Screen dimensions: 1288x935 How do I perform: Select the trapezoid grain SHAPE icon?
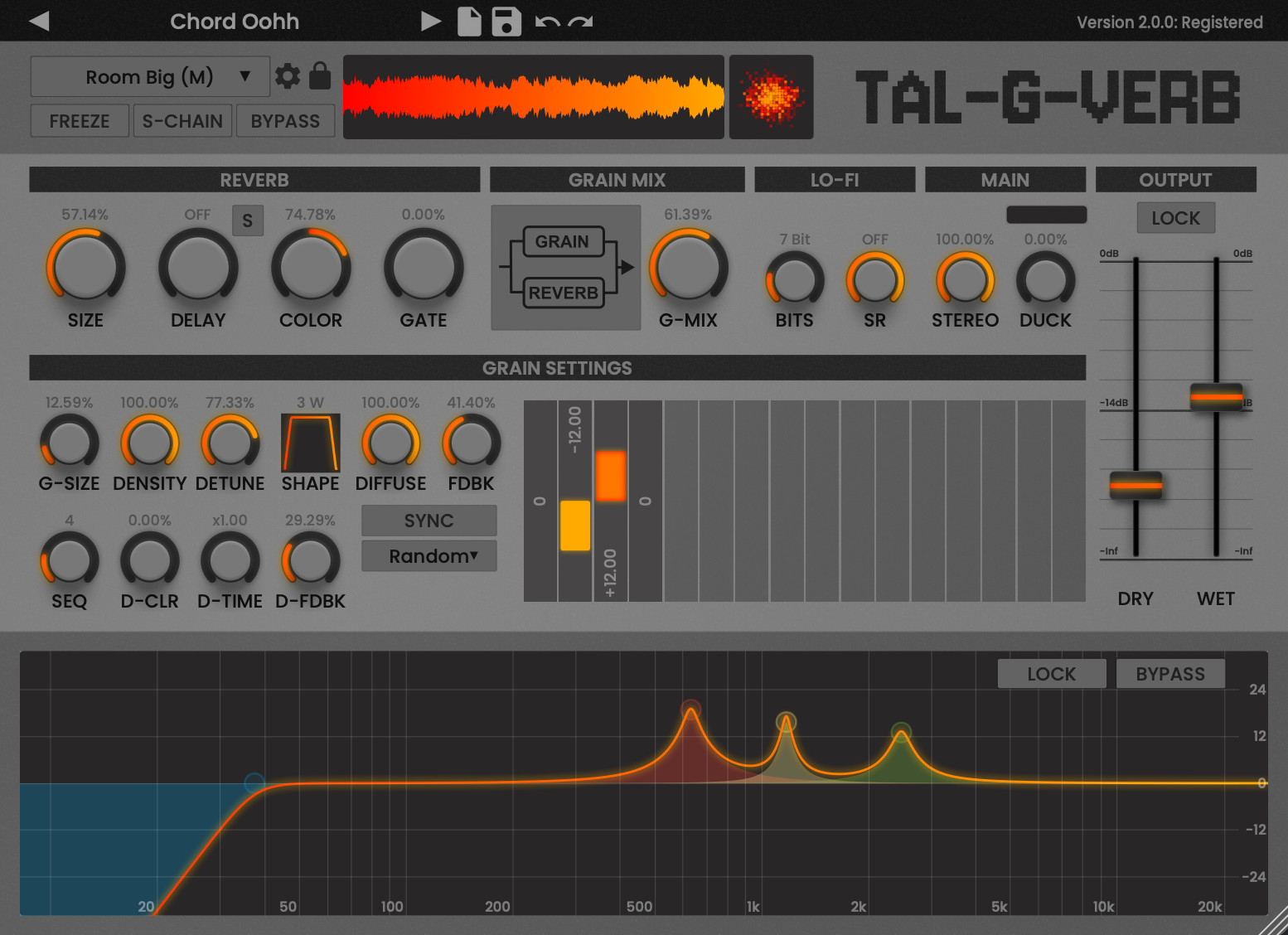tap(311, 443)
